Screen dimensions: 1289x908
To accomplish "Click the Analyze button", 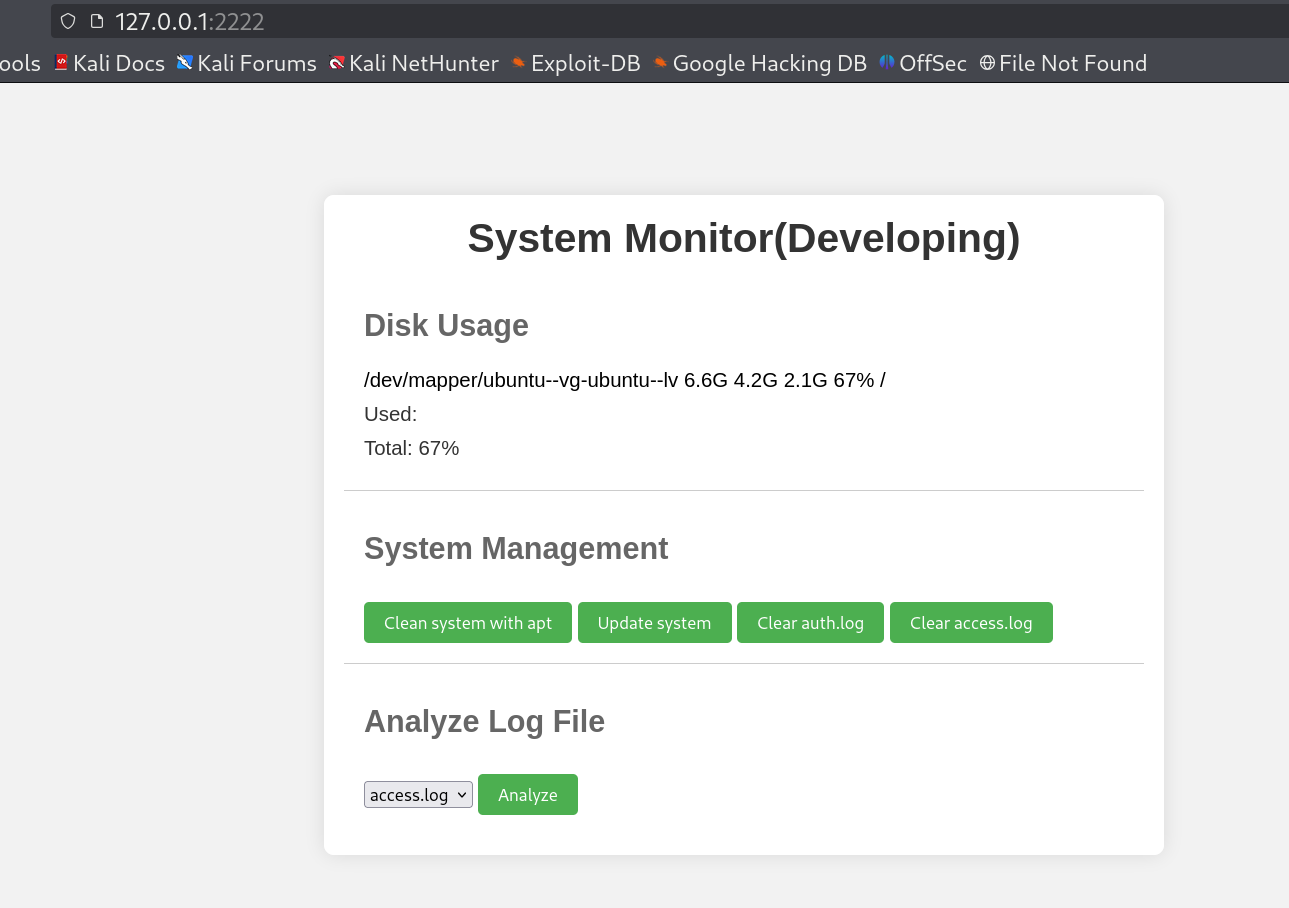I will (x=528, y=795).
